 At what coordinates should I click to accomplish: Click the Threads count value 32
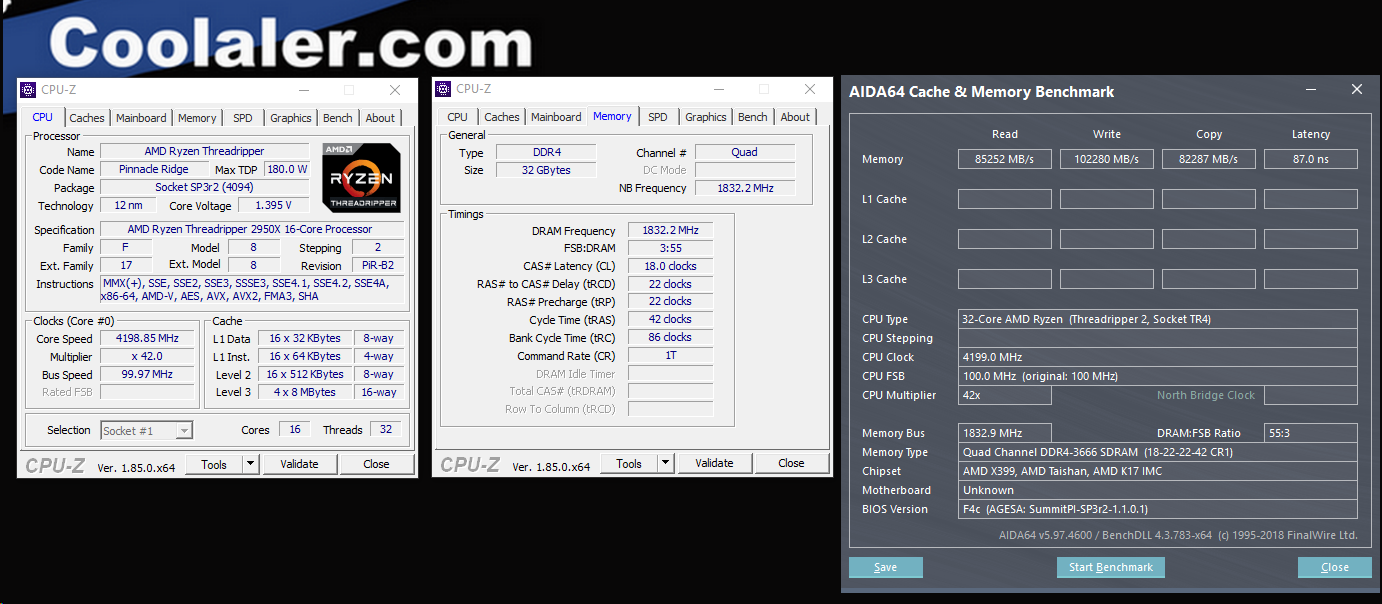coord(386,429)
